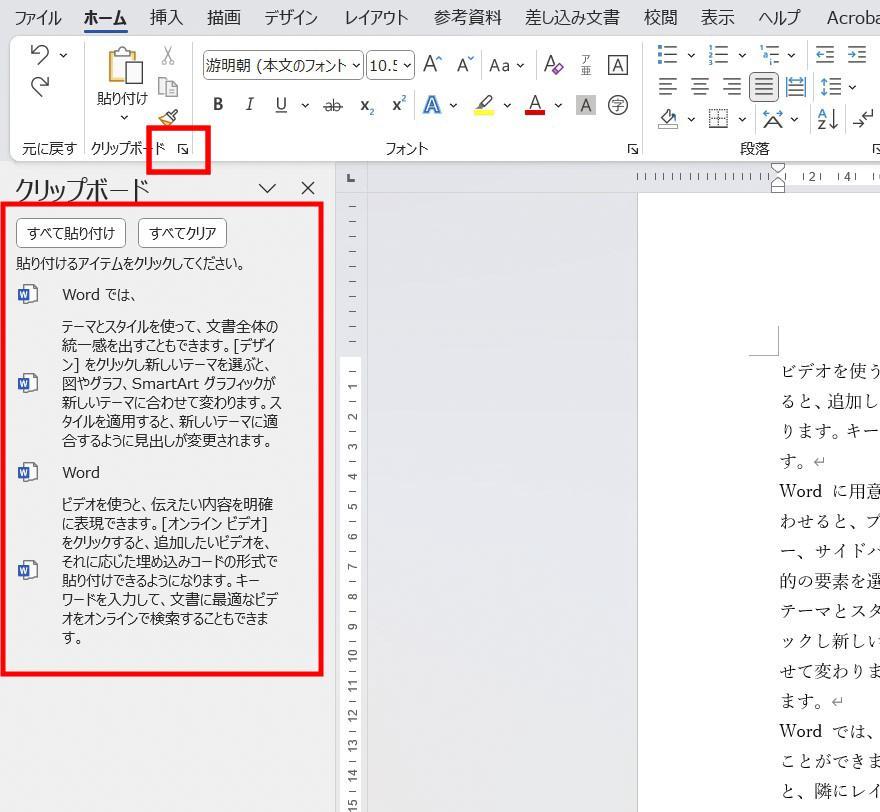Click the phonetic guide (ruby) icon
The height and width of the screenshot is (812, 880).
pyautogui.click(x=586, y=65)
